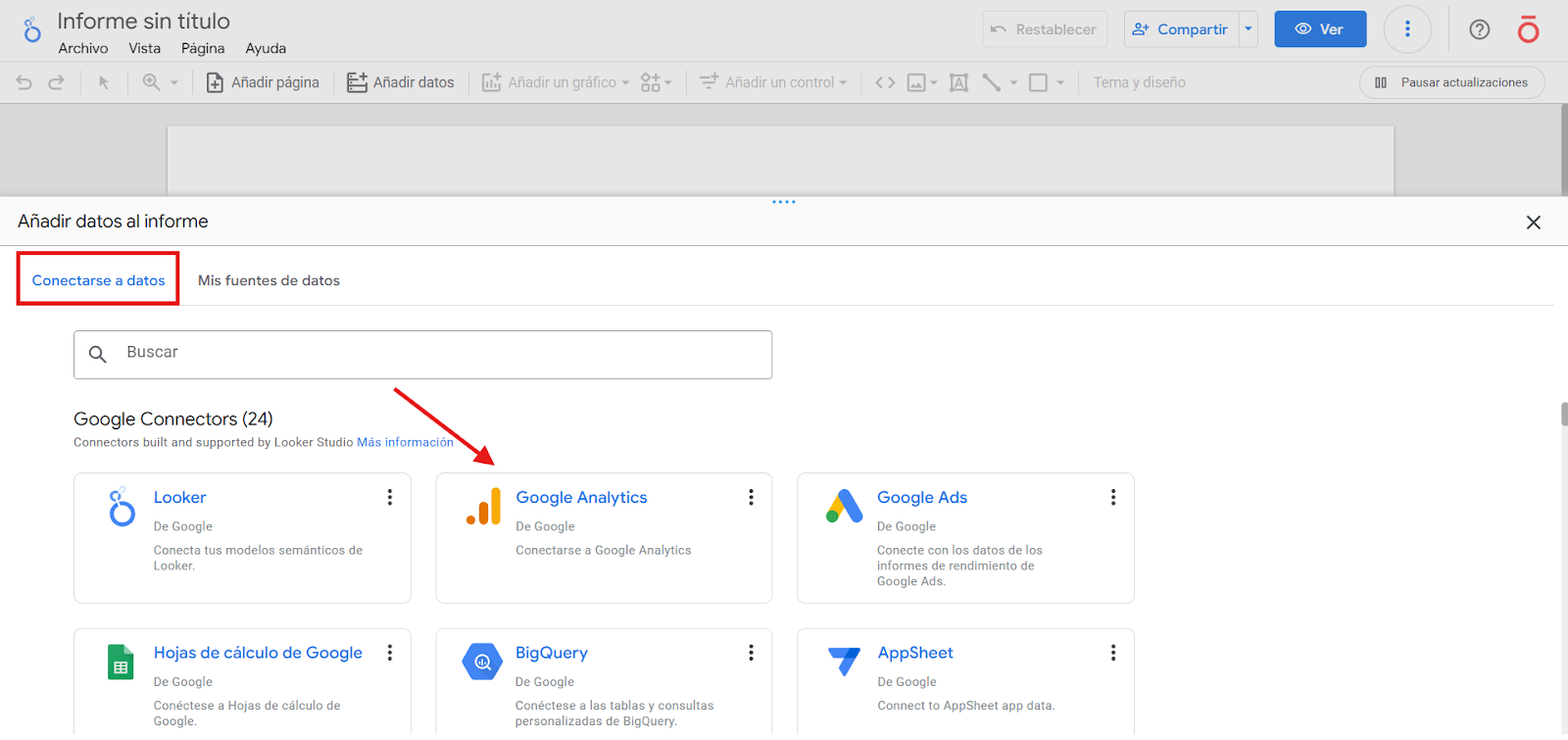This screenshot has height=740, width=1568.
Task: Open the three-dot more options menu in header
Action: pos(1407,29)
